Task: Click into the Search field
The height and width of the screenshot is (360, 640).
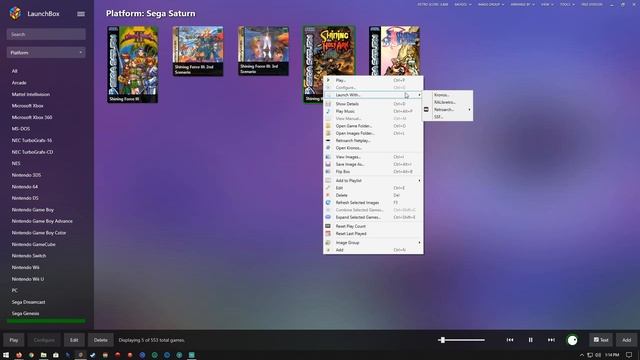Action: 46,34
